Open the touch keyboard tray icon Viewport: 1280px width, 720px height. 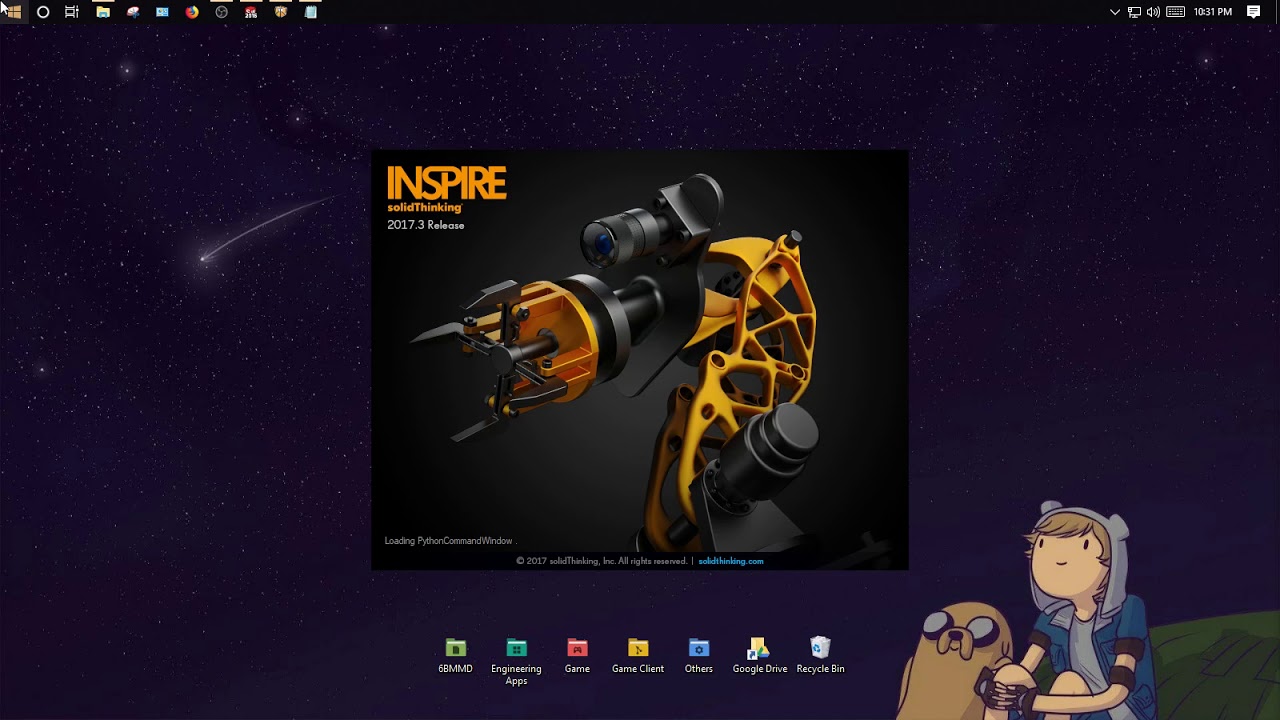(1176, 12)
